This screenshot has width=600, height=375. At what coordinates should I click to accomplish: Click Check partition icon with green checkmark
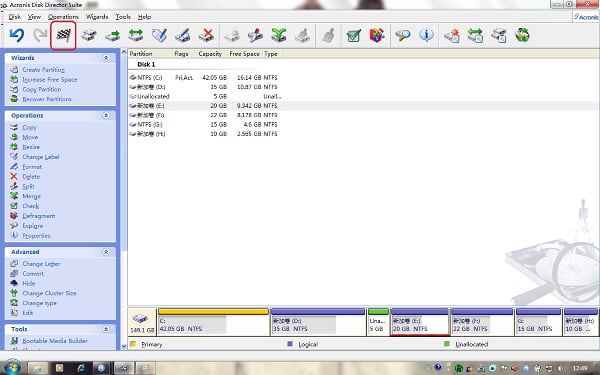354,36
